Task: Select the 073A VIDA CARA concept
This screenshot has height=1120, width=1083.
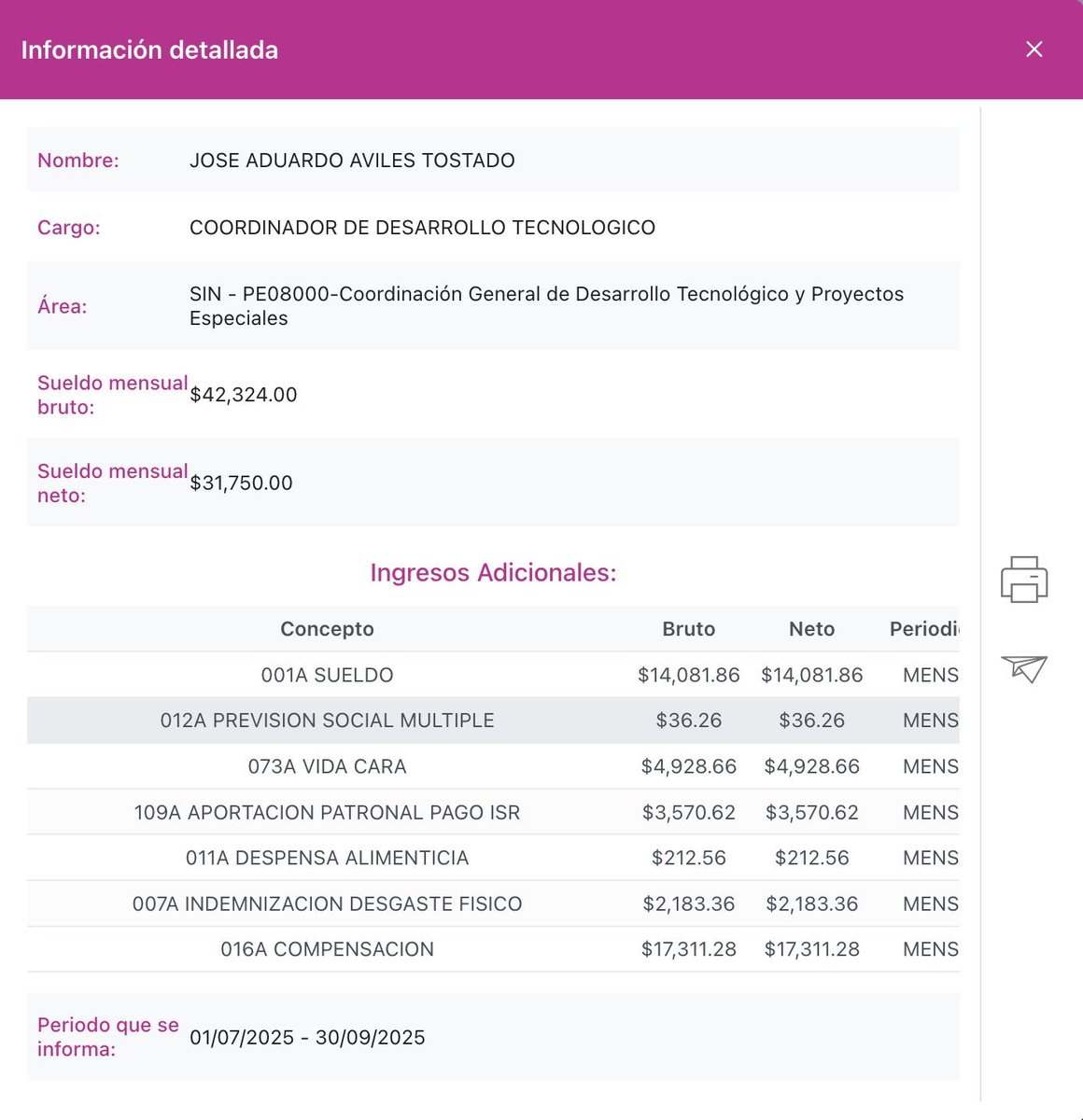Action: [x=327, y=766]
